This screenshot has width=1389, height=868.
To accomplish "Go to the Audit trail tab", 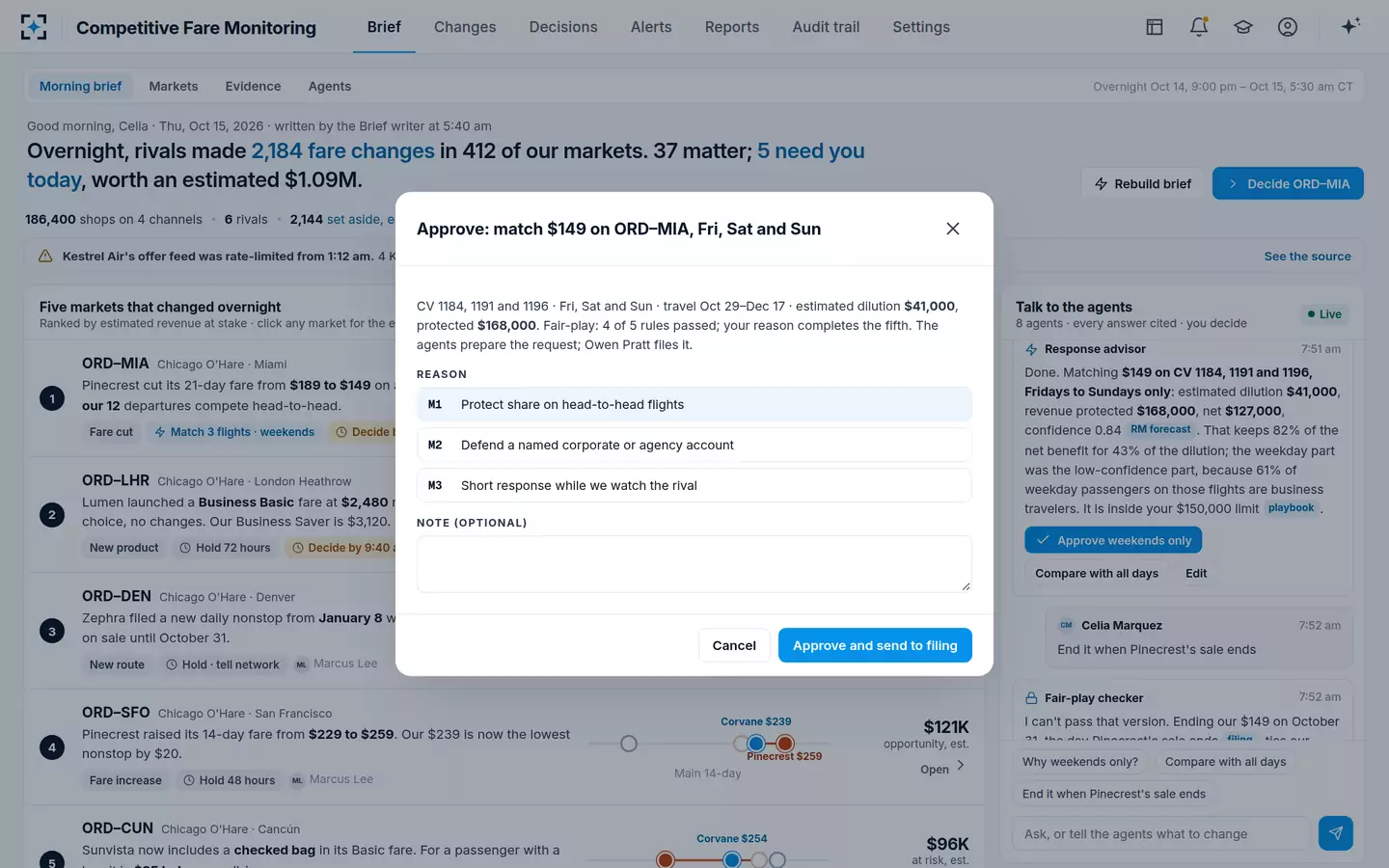I will pyautogui.click(x=826, y=27).
